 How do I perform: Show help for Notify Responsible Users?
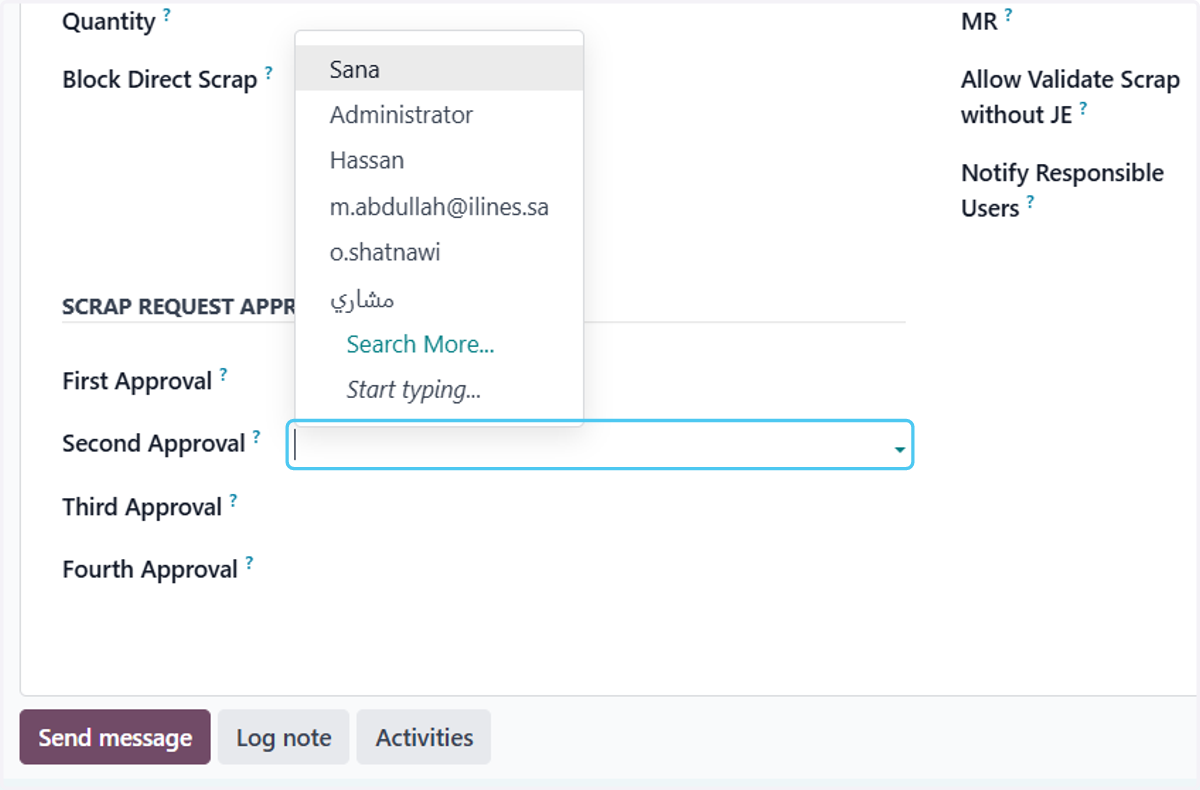click(1030, 201)
